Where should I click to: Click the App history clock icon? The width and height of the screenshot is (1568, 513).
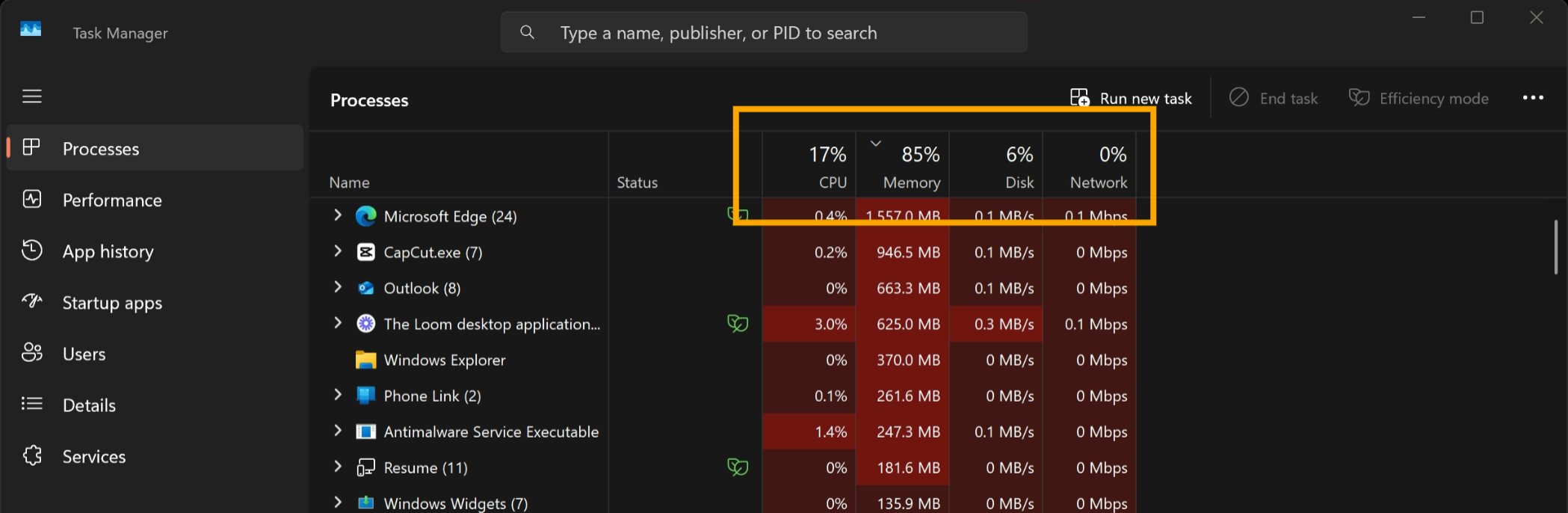point(32,250)
